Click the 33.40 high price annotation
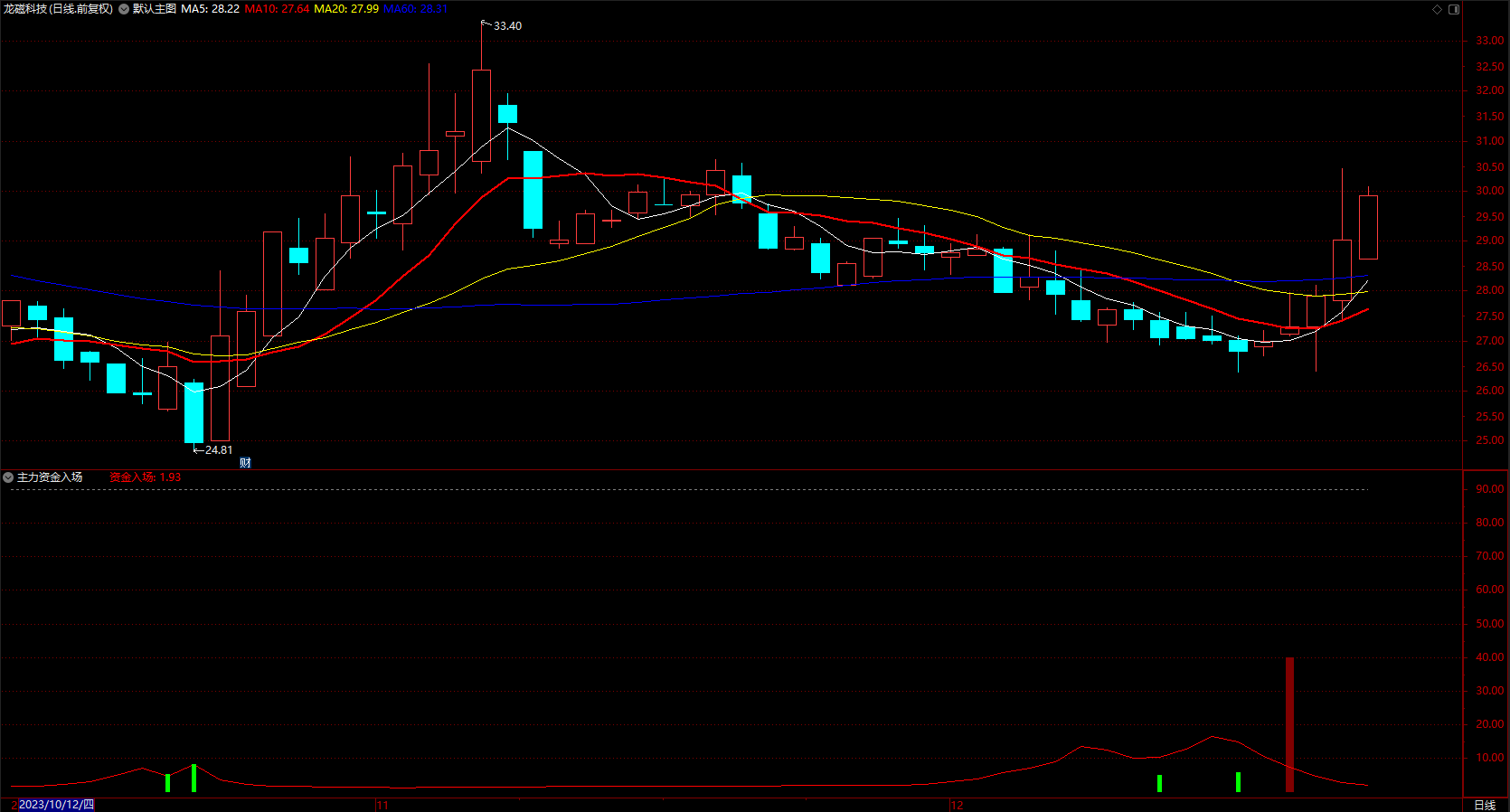This screenshot has width=1510, height=812. [507, 26]
